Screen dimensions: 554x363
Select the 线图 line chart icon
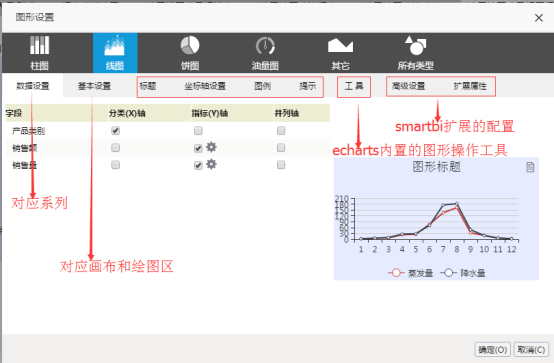coord(114,46)
